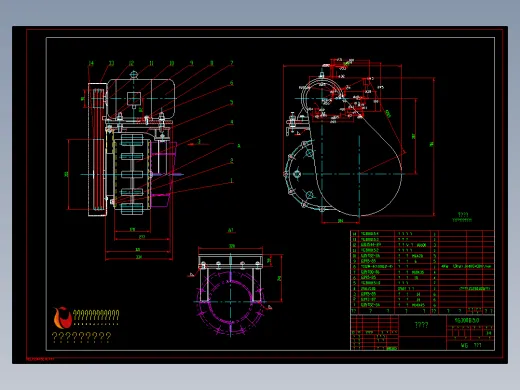Select the '????' note above the parts list

pos(463,214)
